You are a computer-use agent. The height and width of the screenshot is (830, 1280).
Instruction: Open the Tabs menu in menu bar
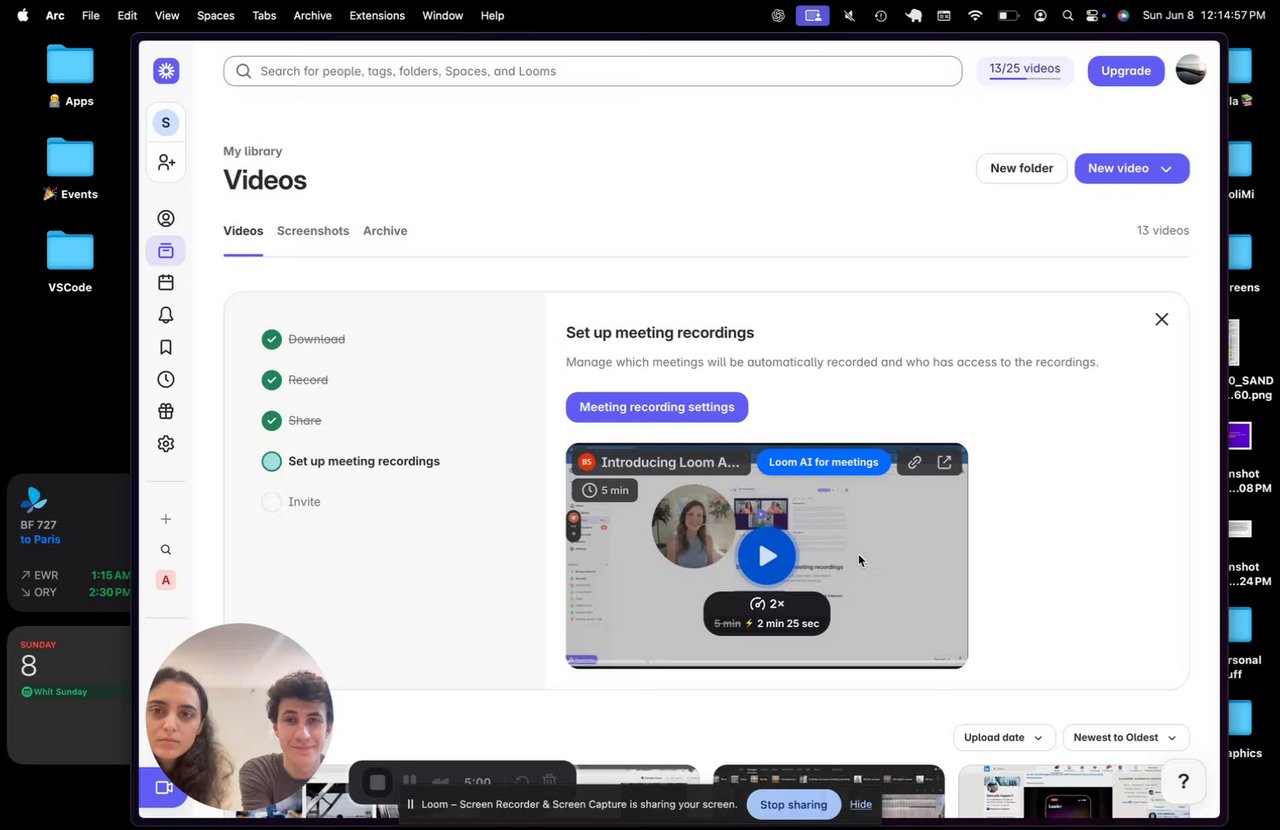(264, 15)
